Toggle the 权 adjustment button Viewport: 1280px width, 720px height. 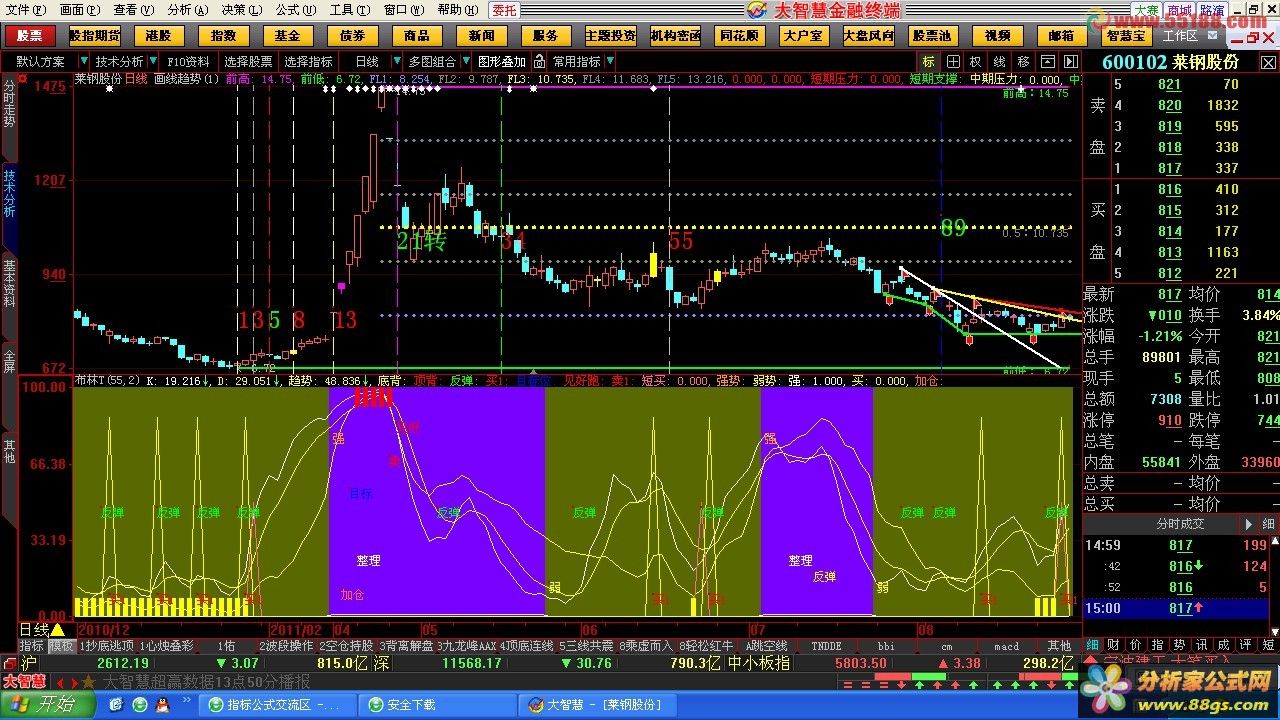pos(976,62)
